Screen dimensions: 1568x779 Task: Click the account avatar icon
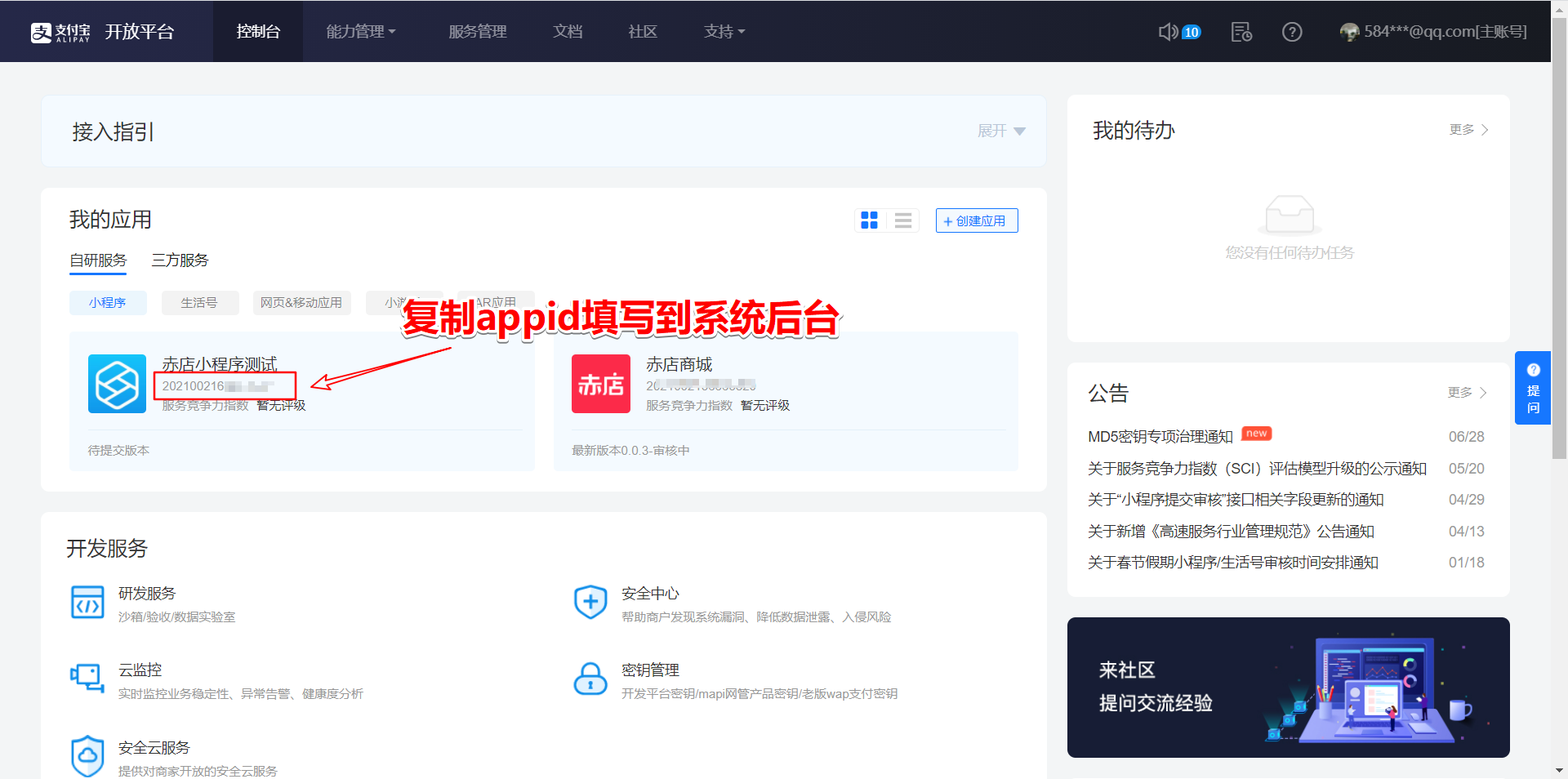click(1349, 32)
